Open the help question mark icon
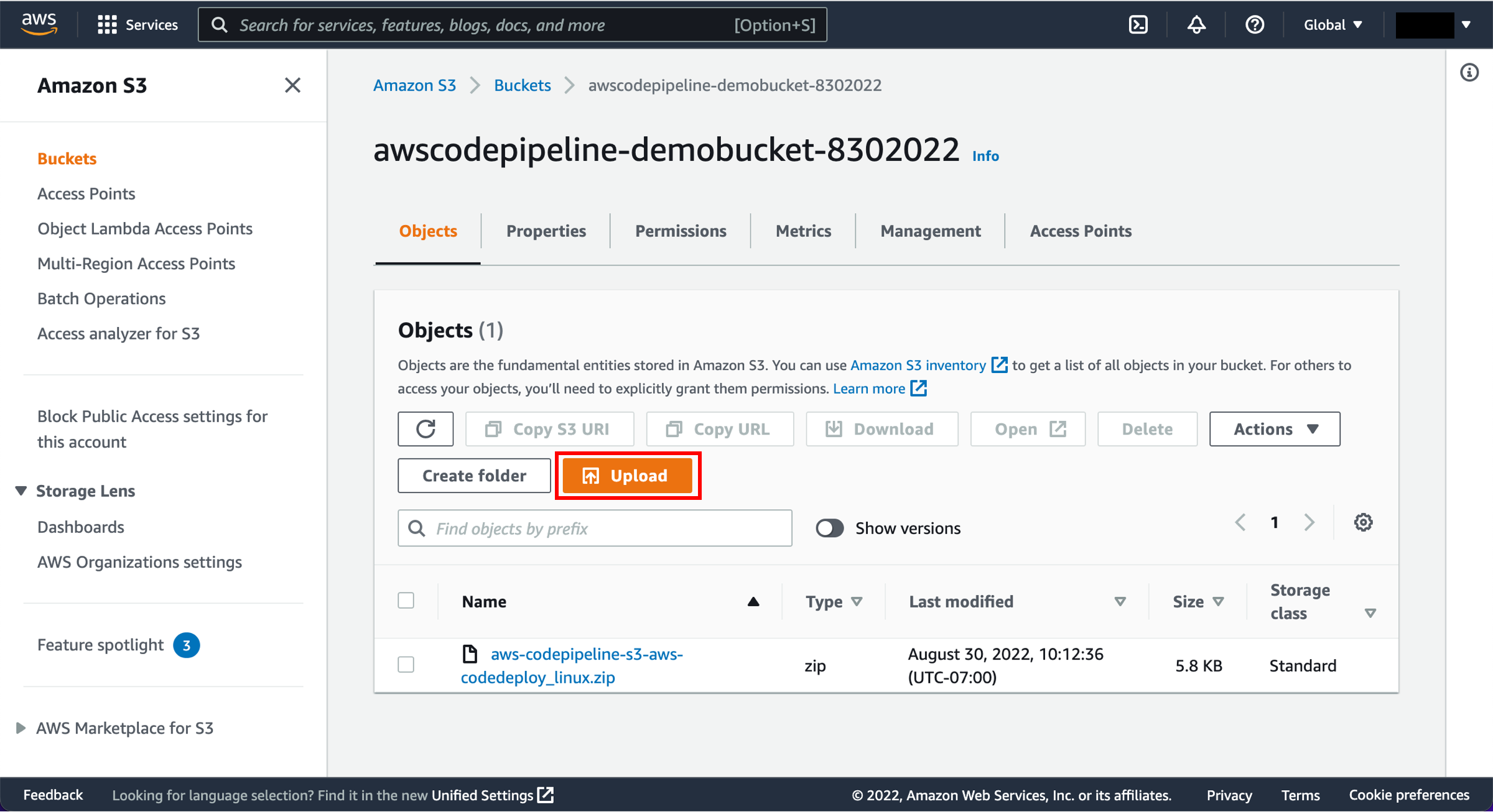 pyautogui.click(x=1254, y=25)
